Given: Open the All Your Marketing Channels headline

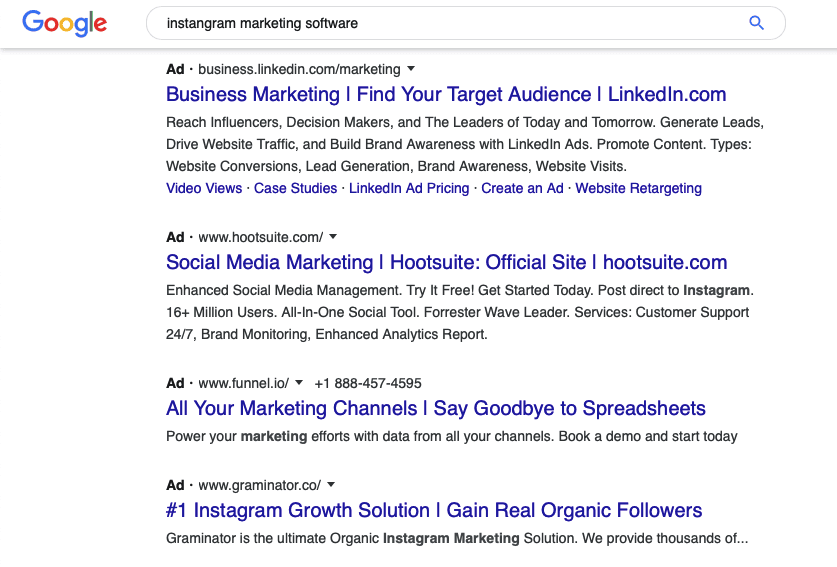Looking at the screenshot, I should (436, 408).
